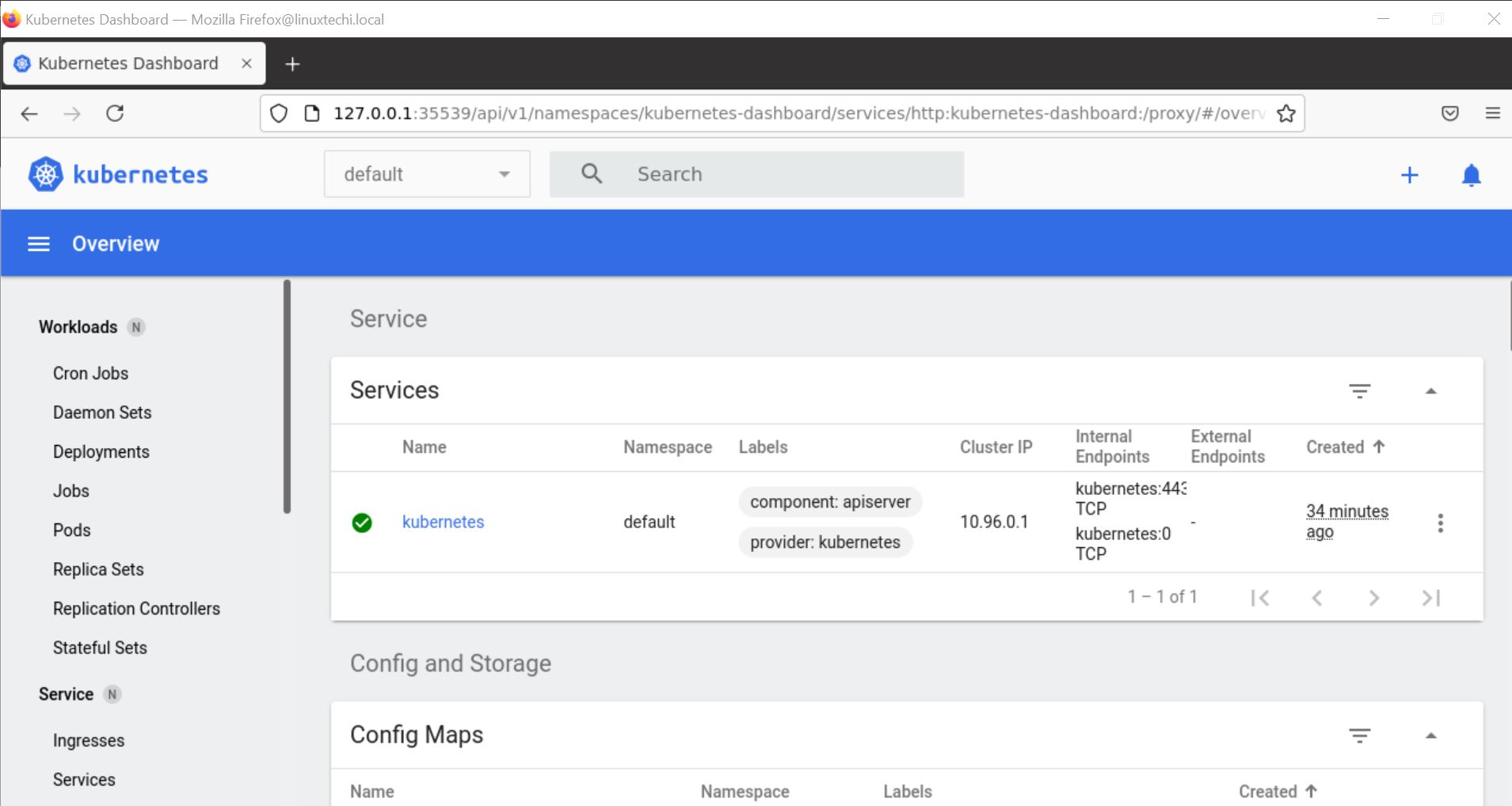Open Stateful Sets in sidebar
Image resolution: width=1512 pixels, height=806 pixels.
click(100, 648)
